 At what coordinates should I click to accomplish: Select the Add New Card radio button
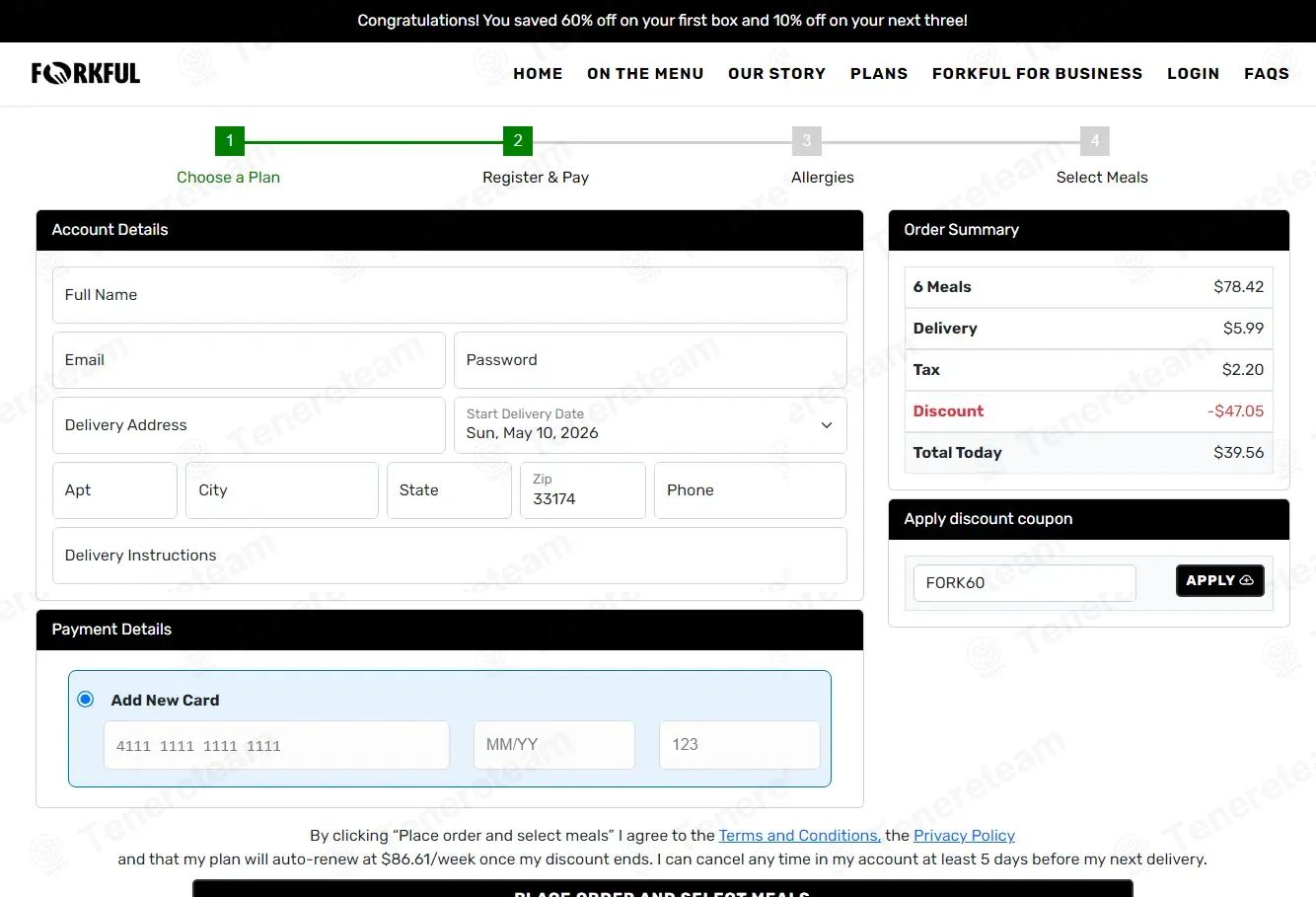click(x=86, y=700)
